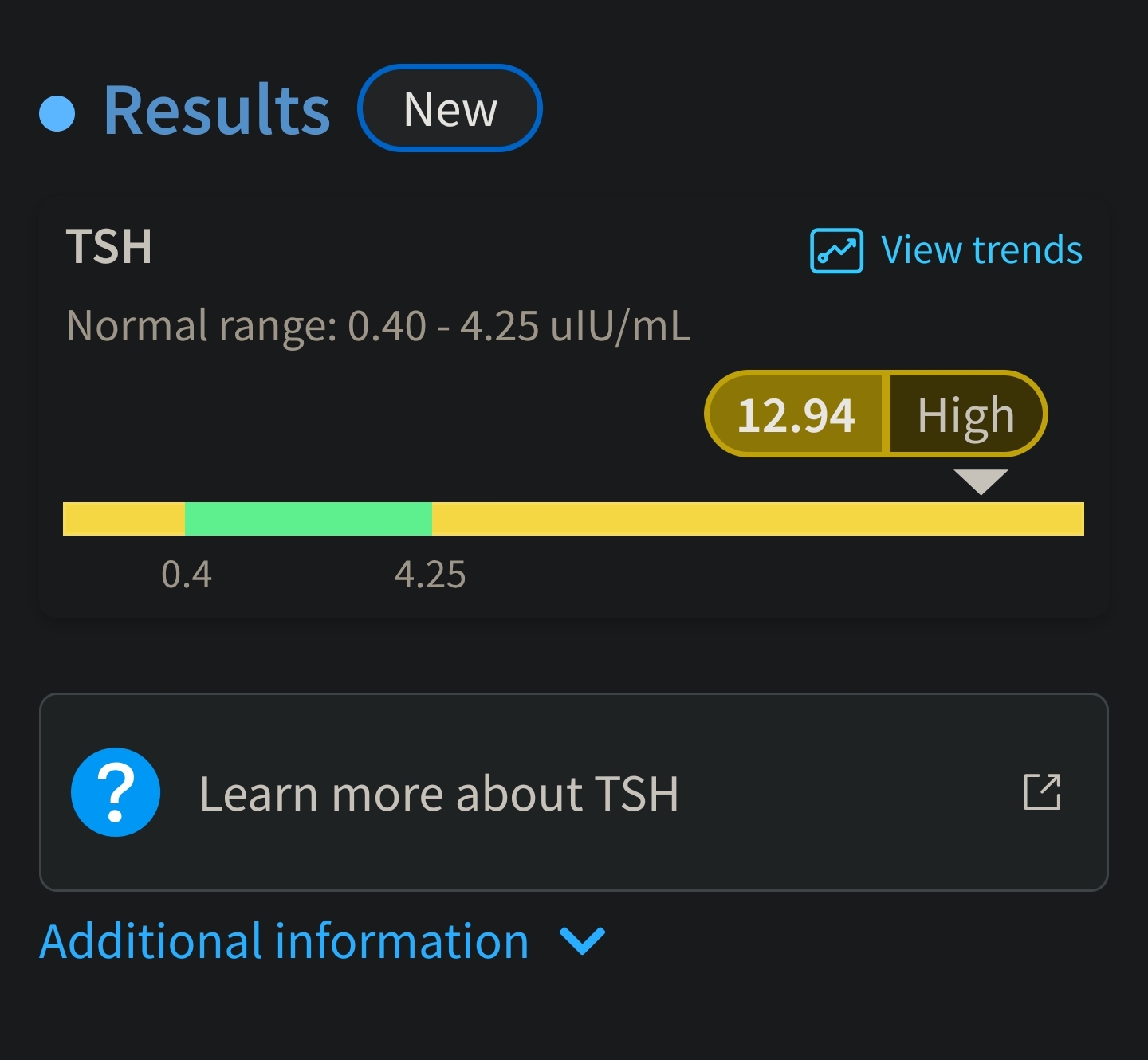Click the low yellow bar segment

124,519
